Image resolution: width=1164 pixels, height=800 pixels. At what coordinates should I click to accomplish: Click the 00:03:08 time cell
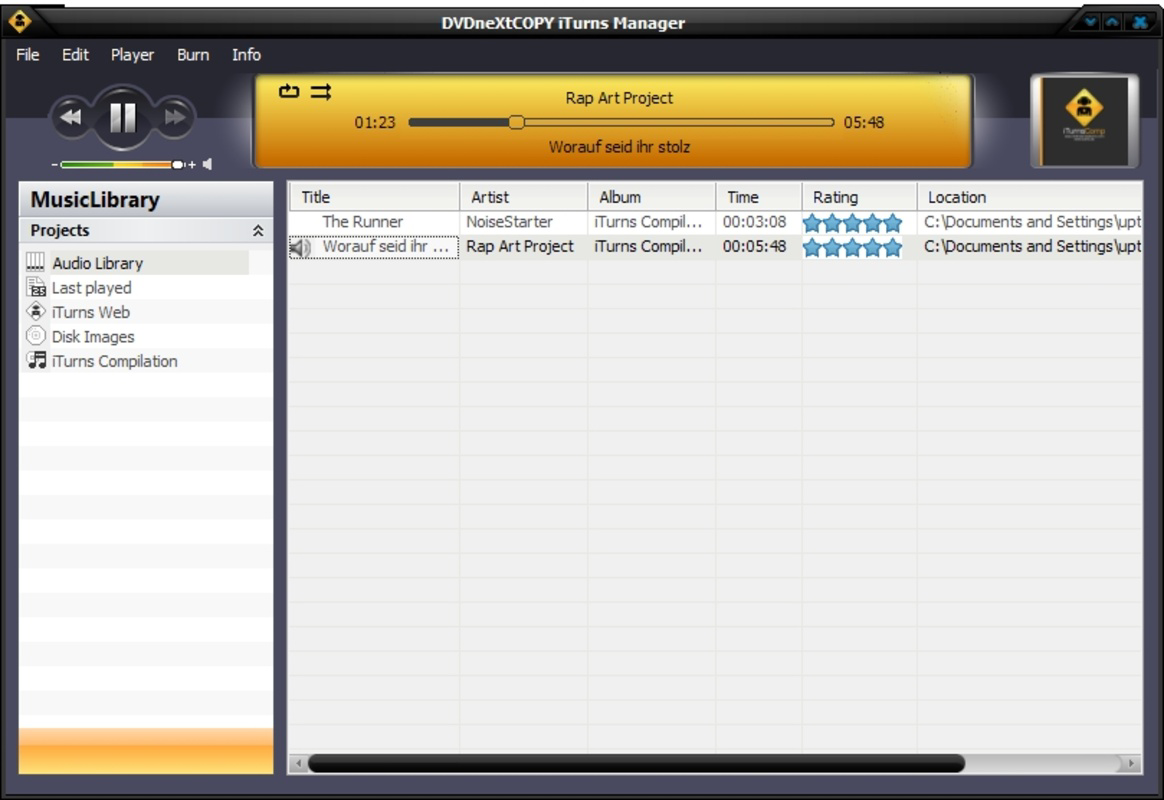click(x=754, y=222)
